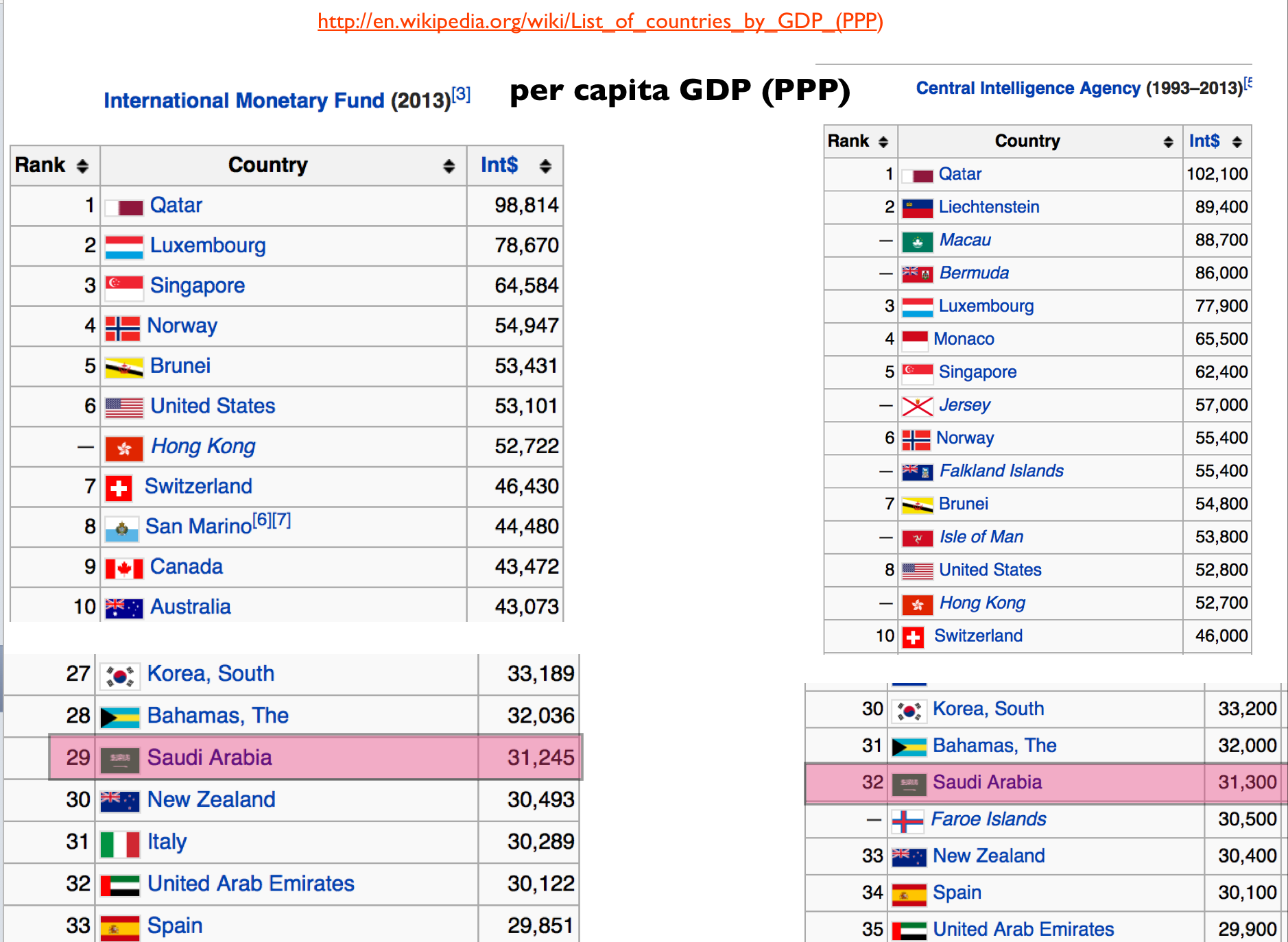
Task: Click South Korea flag in IMF table
Action: (x=120, y=676)
